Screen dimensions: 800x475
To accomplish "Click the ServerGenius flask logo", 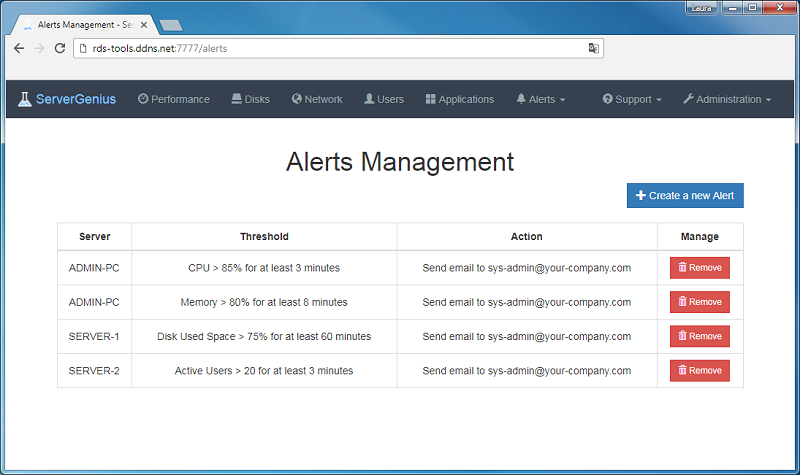I will [25, 99].
